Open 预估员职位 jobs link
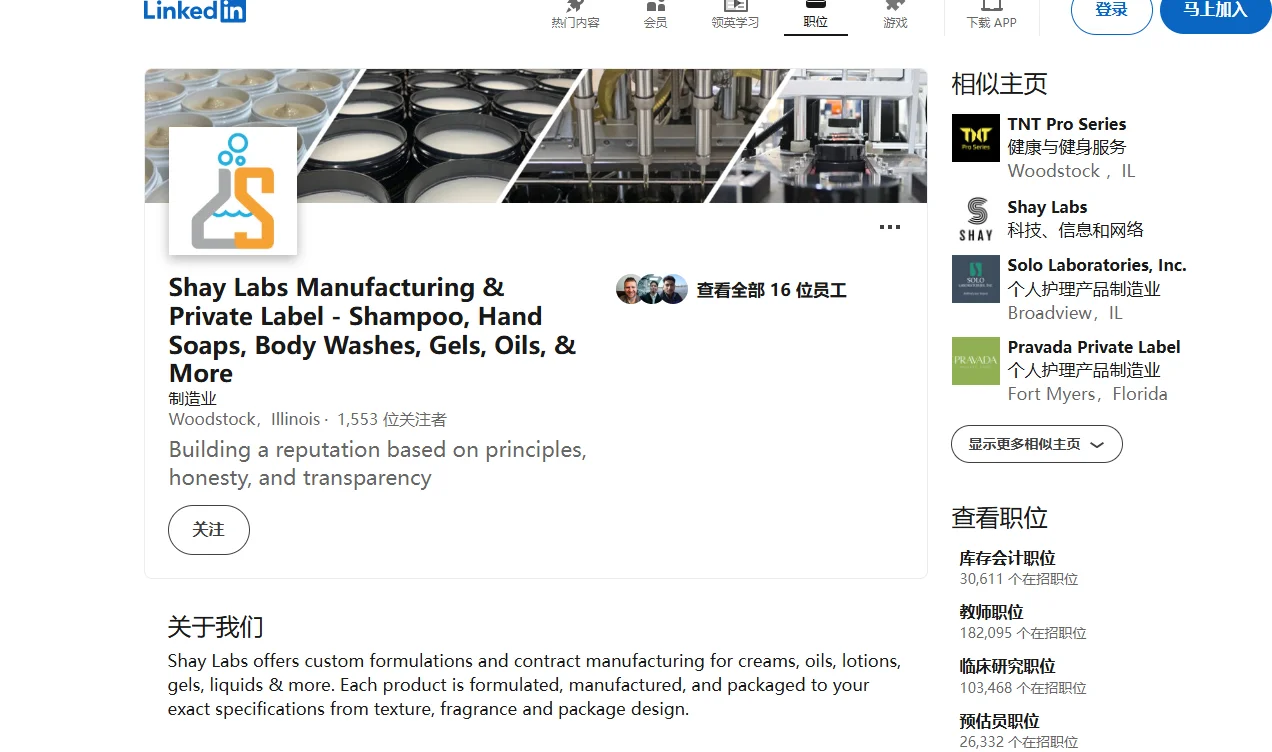 tap(1000, 721)
